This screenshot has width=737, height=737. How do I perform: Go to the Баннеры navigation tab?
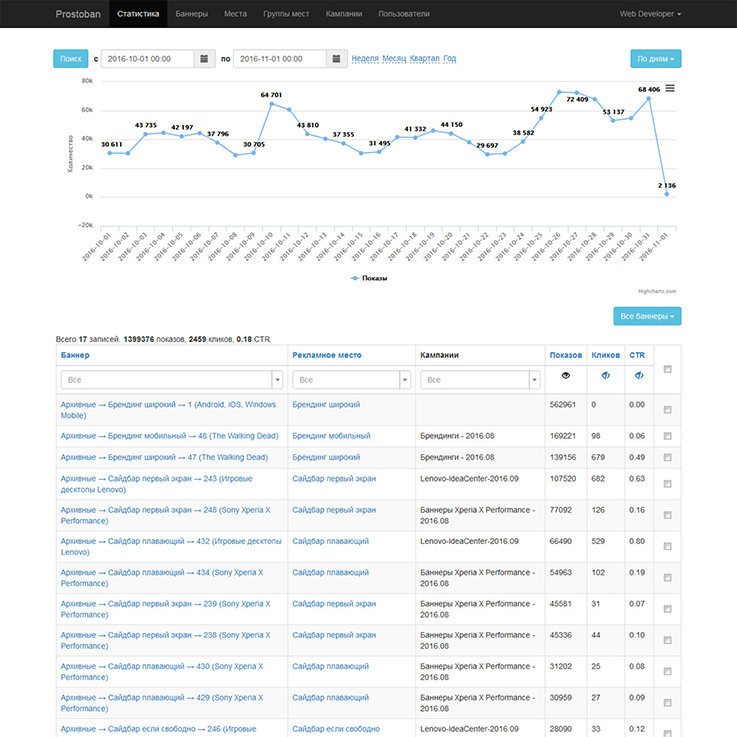pos(191,15)
